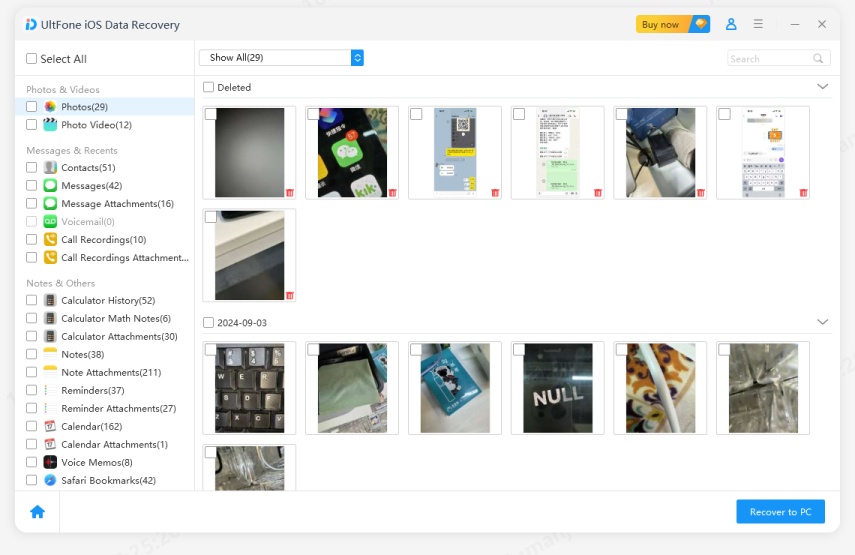855x555 pixels.
Task: Select Photo Video(12) in the sidebar
Action: [96, 125]
